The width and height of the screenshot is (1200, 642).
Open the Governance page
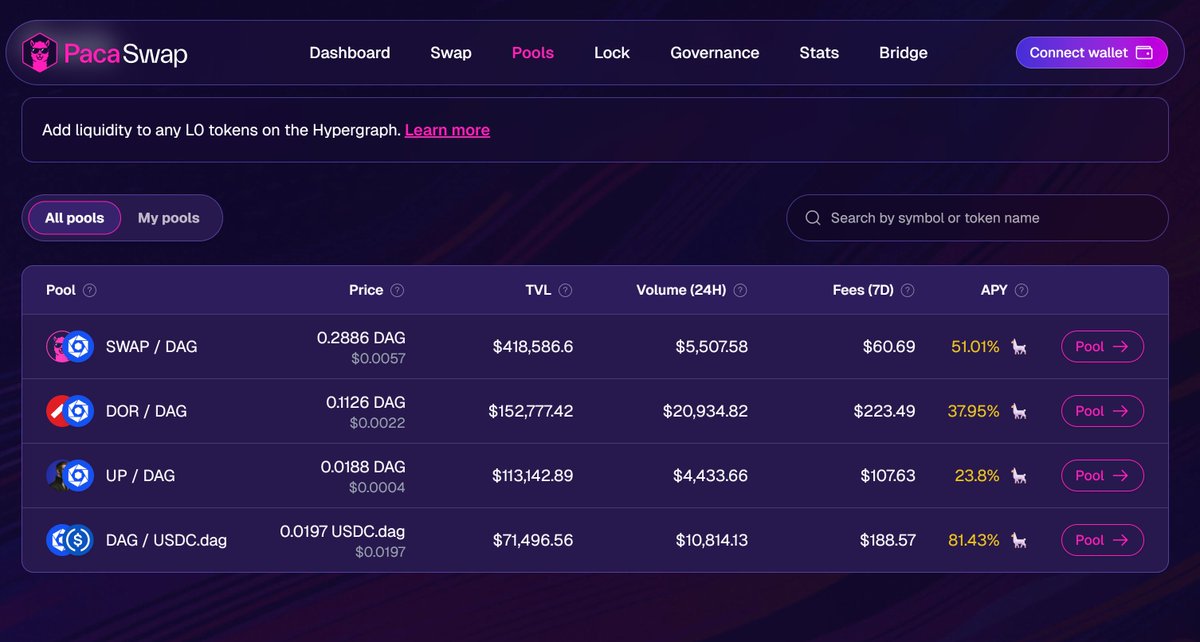pos(715,52)
